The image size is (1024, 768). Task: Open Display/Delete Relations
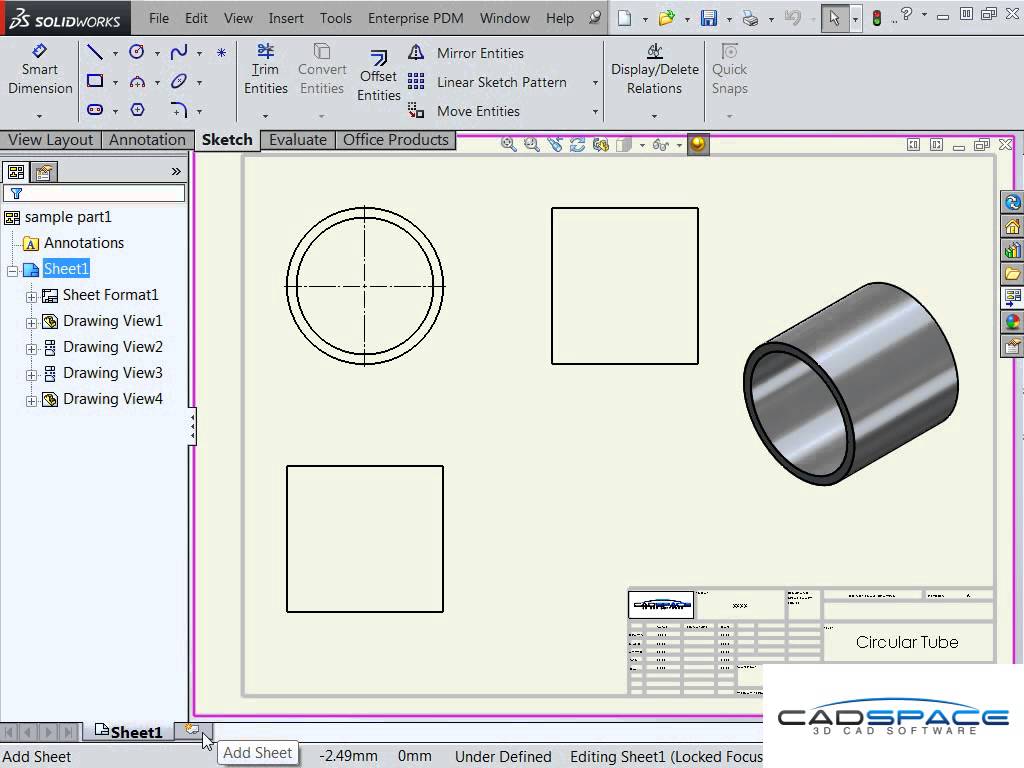(654, 70)
